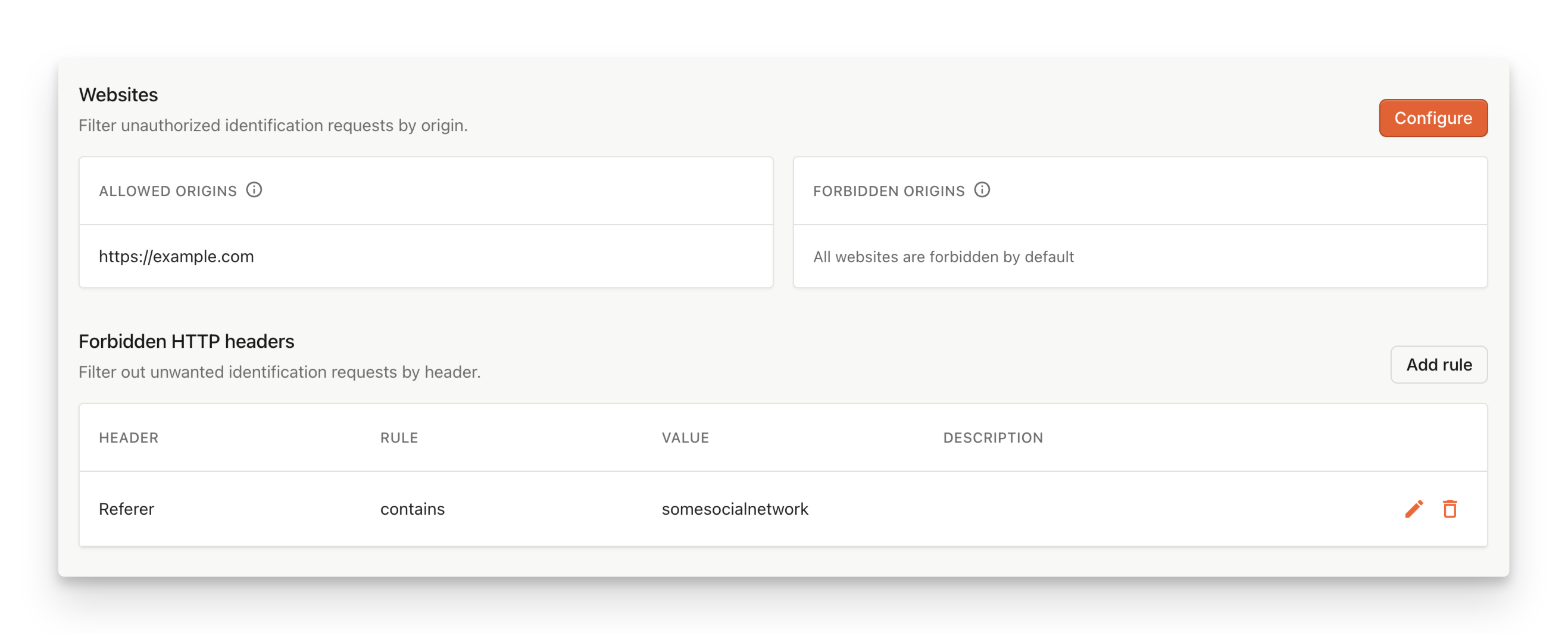Click the ALLOWED ORIGINS panel header

[x=168, y=190]
